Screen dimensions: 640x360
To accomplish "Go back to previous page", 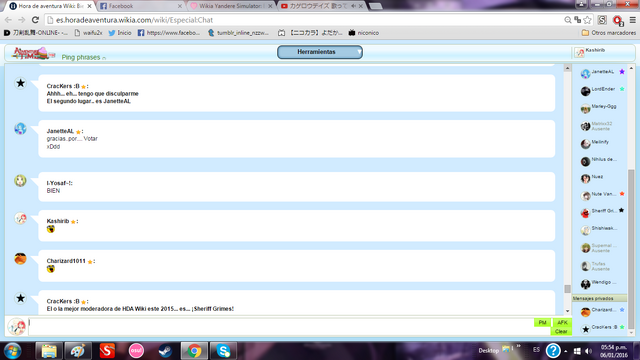I will pyautogui.click(x=8, y=20).
